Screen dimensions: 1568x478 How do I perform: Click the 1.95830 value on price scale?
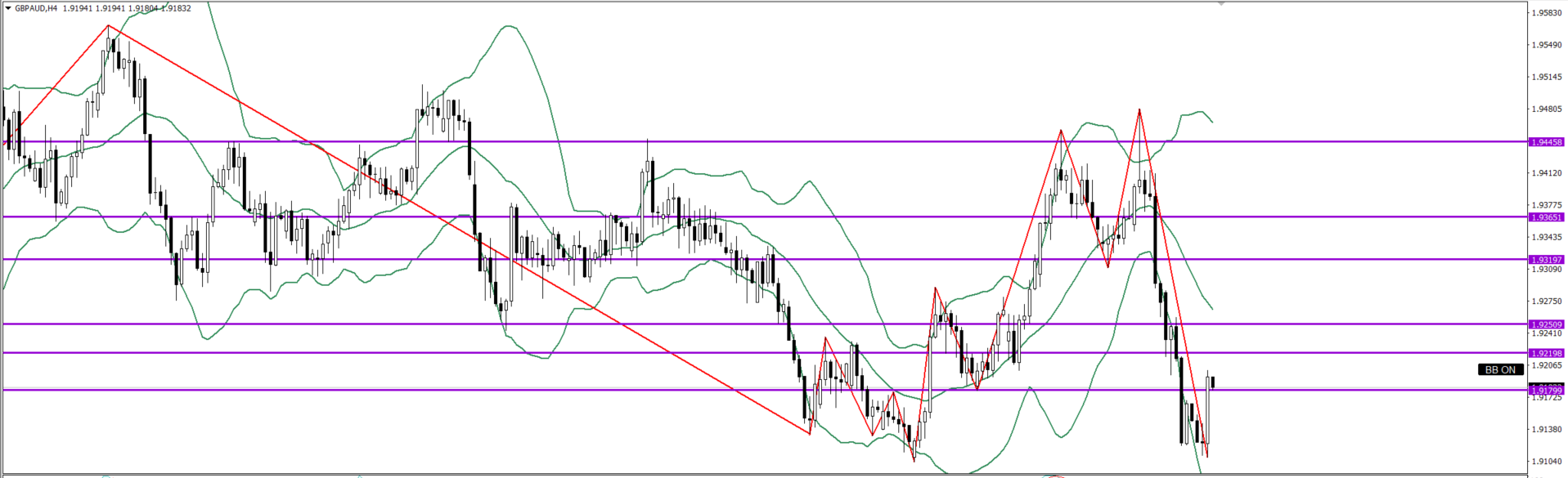click(1547, 13)
